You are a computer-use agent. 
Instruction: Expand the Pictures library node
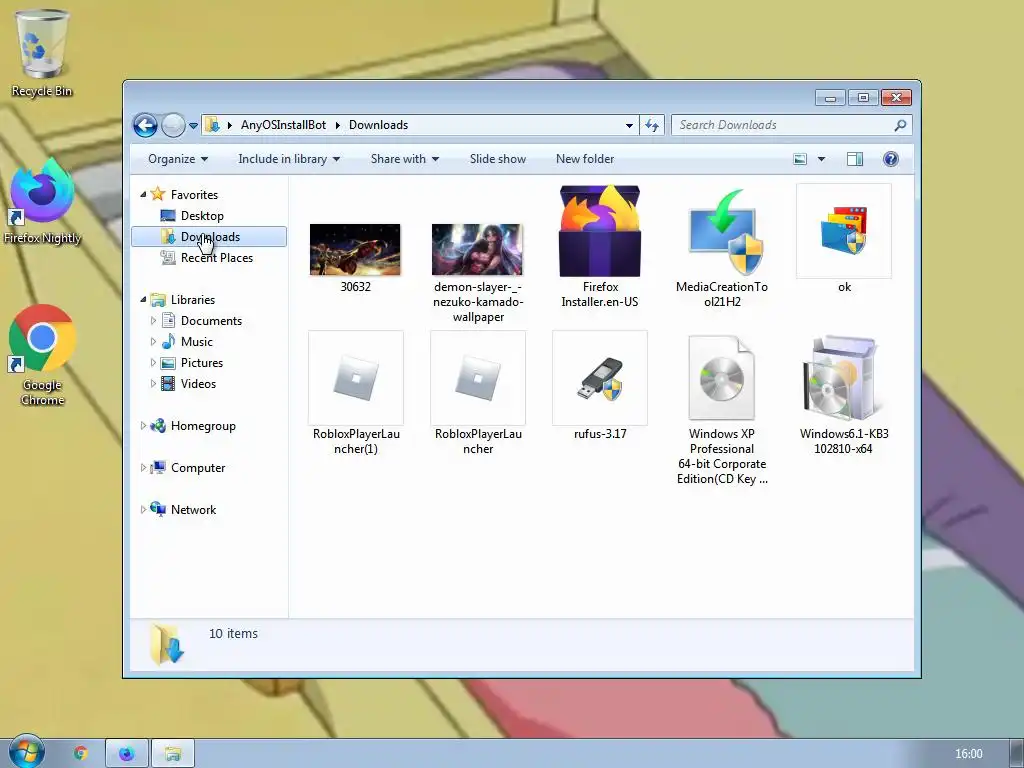click(153, 362)
